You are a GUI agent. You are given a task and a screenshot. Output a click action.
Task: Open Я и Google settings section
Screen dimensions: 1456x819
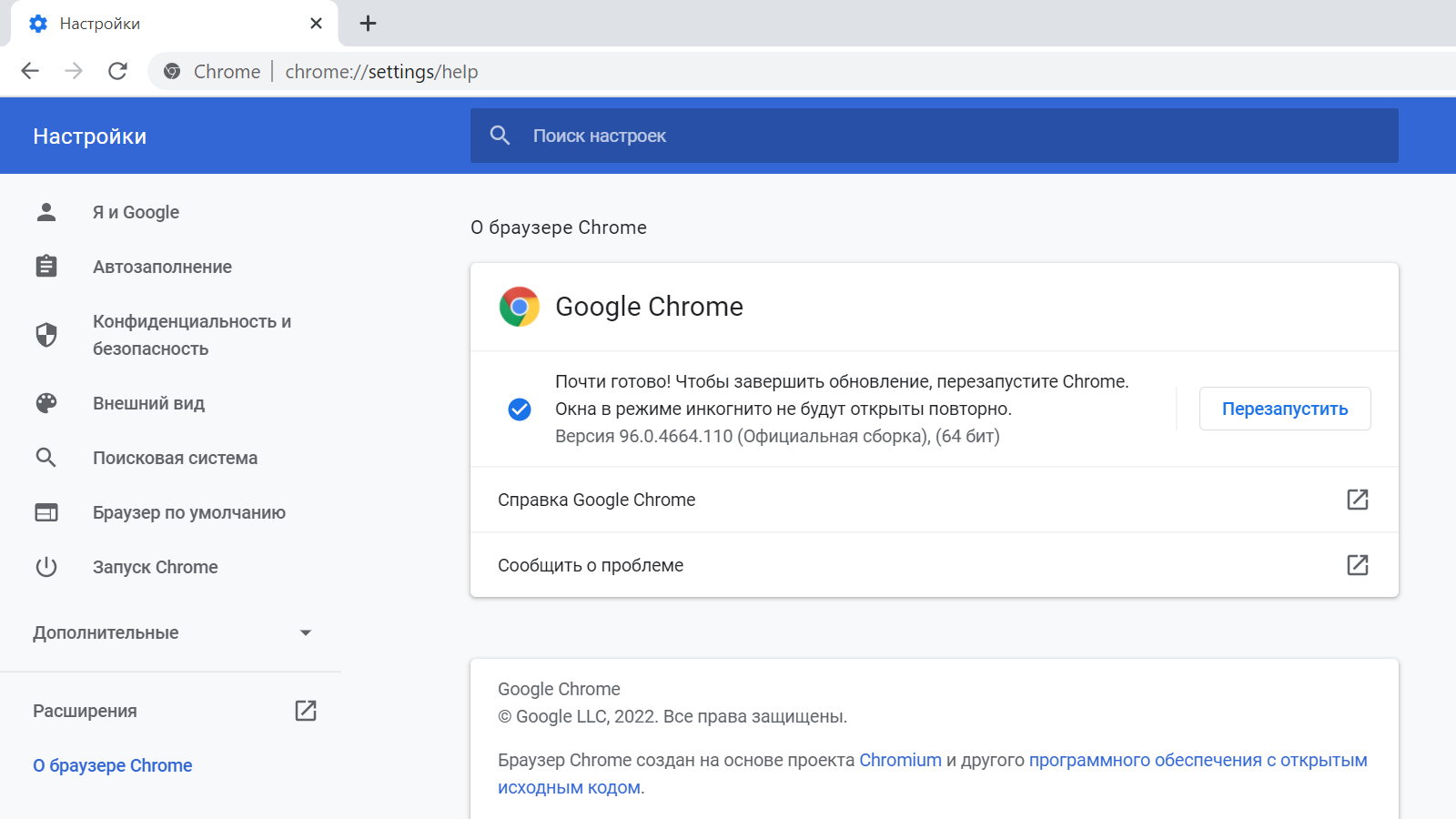[136, 212]
